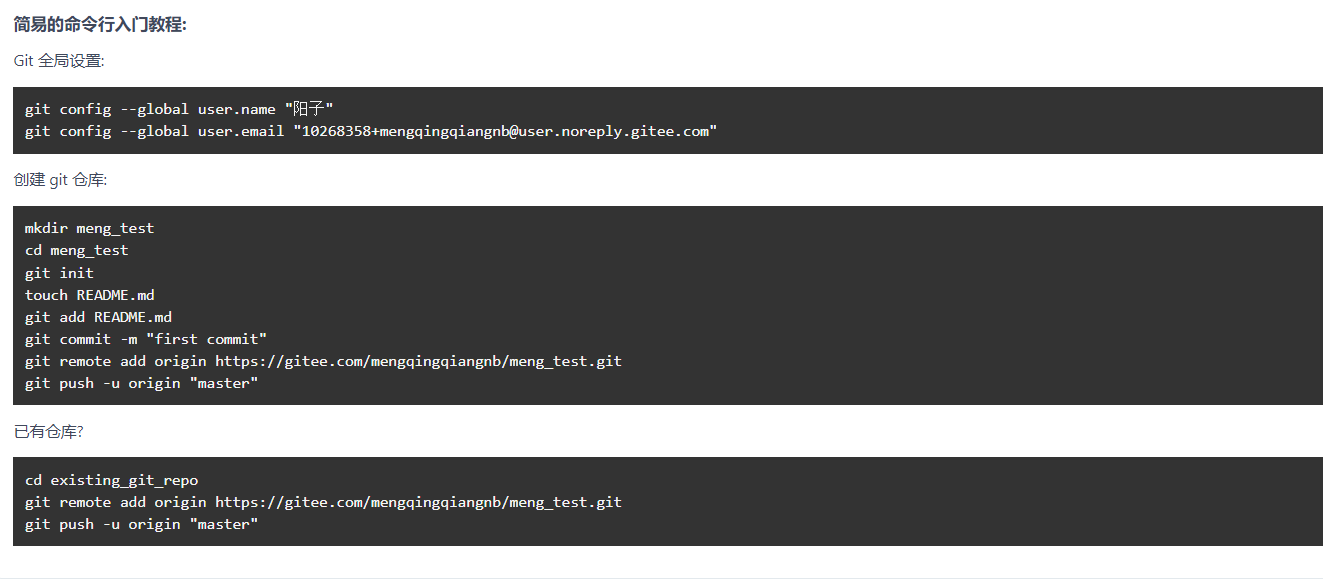Click the heading 简易的命令行入门教程

(100, 25)
